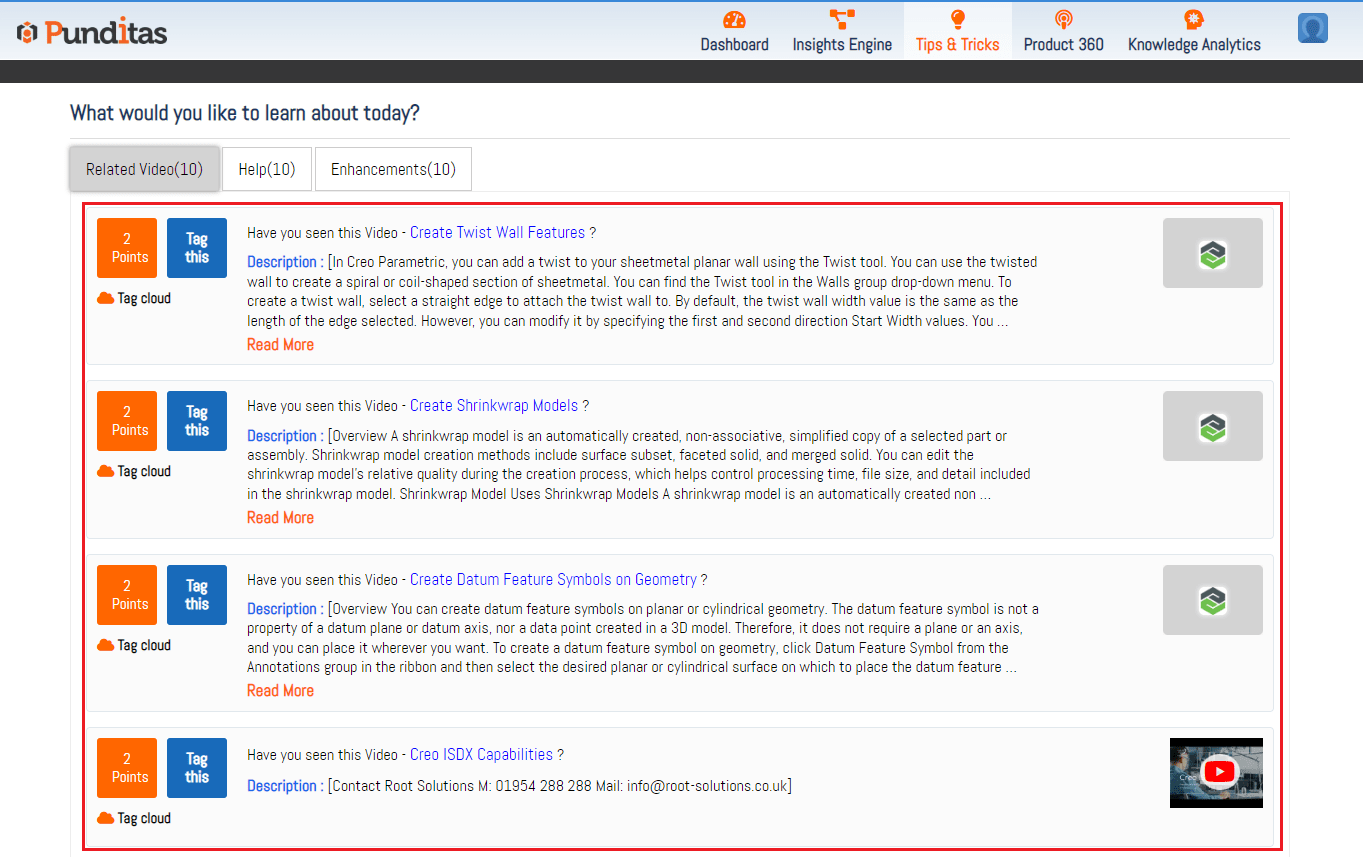Viewport: 1363px width, 857px height.
Task: Switch to the Tips & Tricks tab
Action: pos(957,44)
